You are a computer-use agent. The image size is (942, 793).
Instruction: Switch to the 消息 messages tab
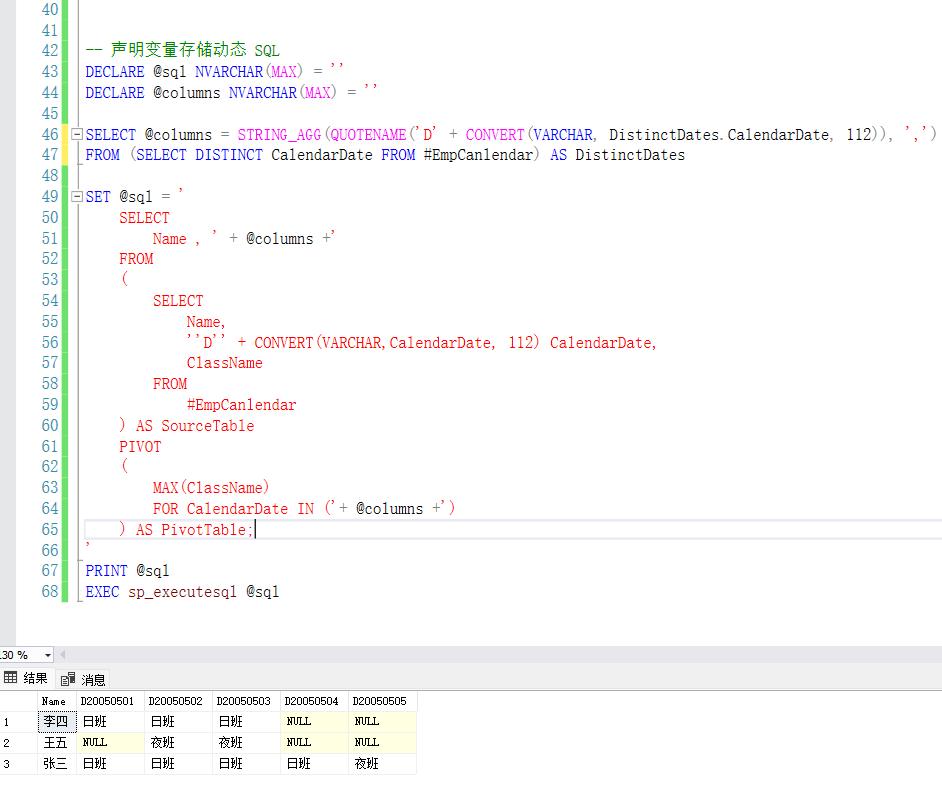[84, 679]
